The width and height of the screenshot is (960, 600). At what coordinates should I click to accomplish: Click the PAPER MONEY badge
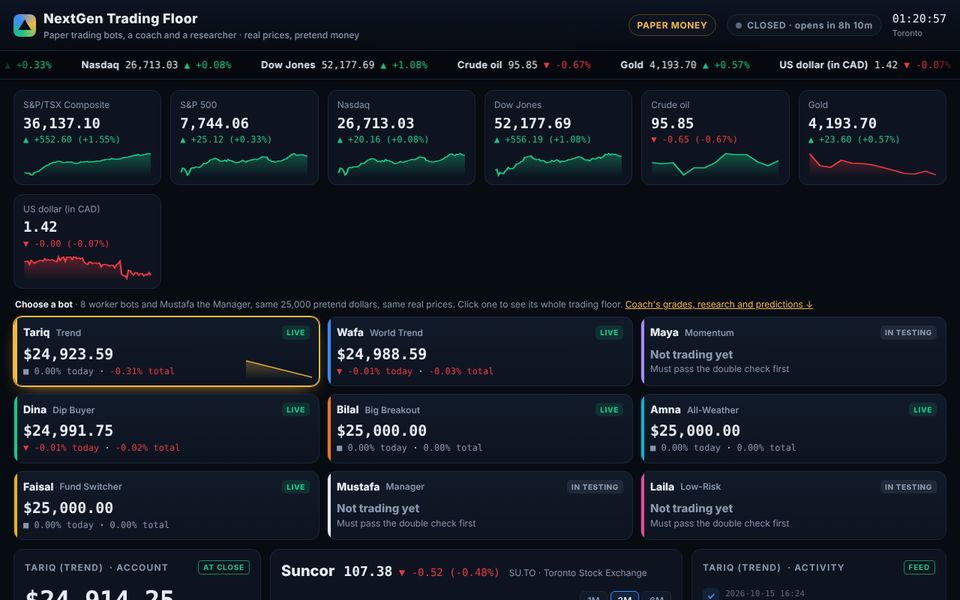pos(672,25)
